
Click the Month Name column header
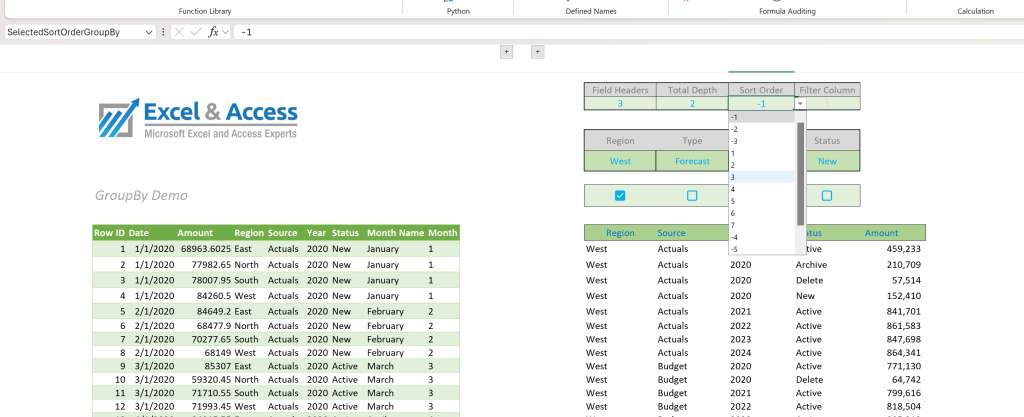[395, 233]
